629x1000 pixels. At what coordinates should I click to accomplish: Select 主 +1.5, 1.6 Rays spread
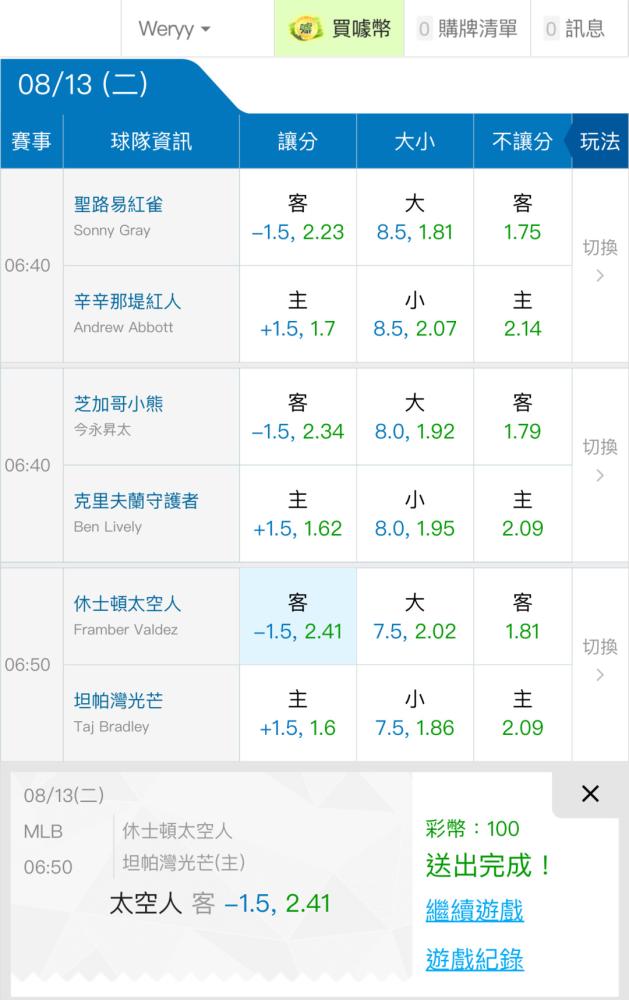[298, 713]
